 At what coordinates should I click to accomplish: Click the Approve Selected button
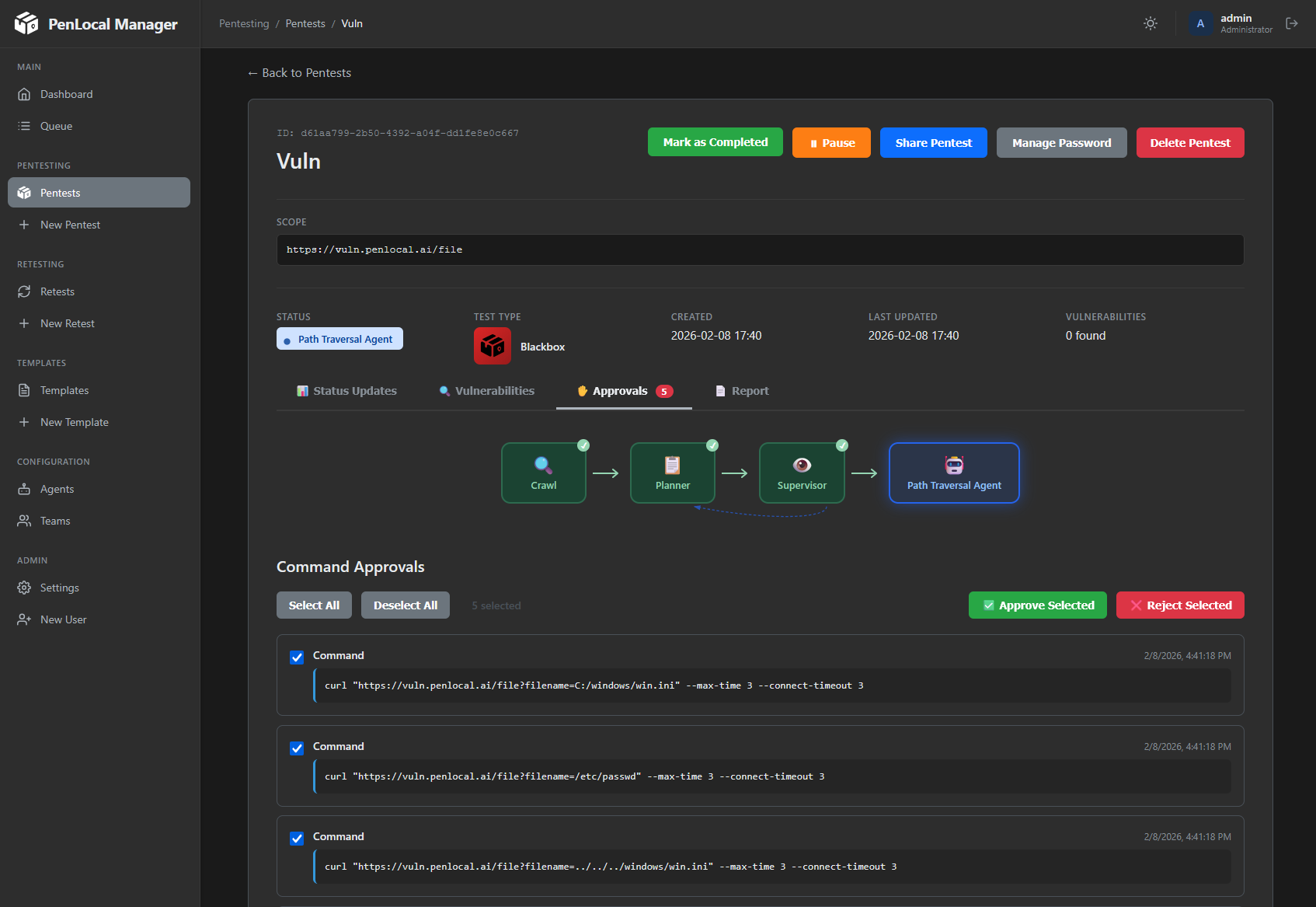click(1037, 605)
